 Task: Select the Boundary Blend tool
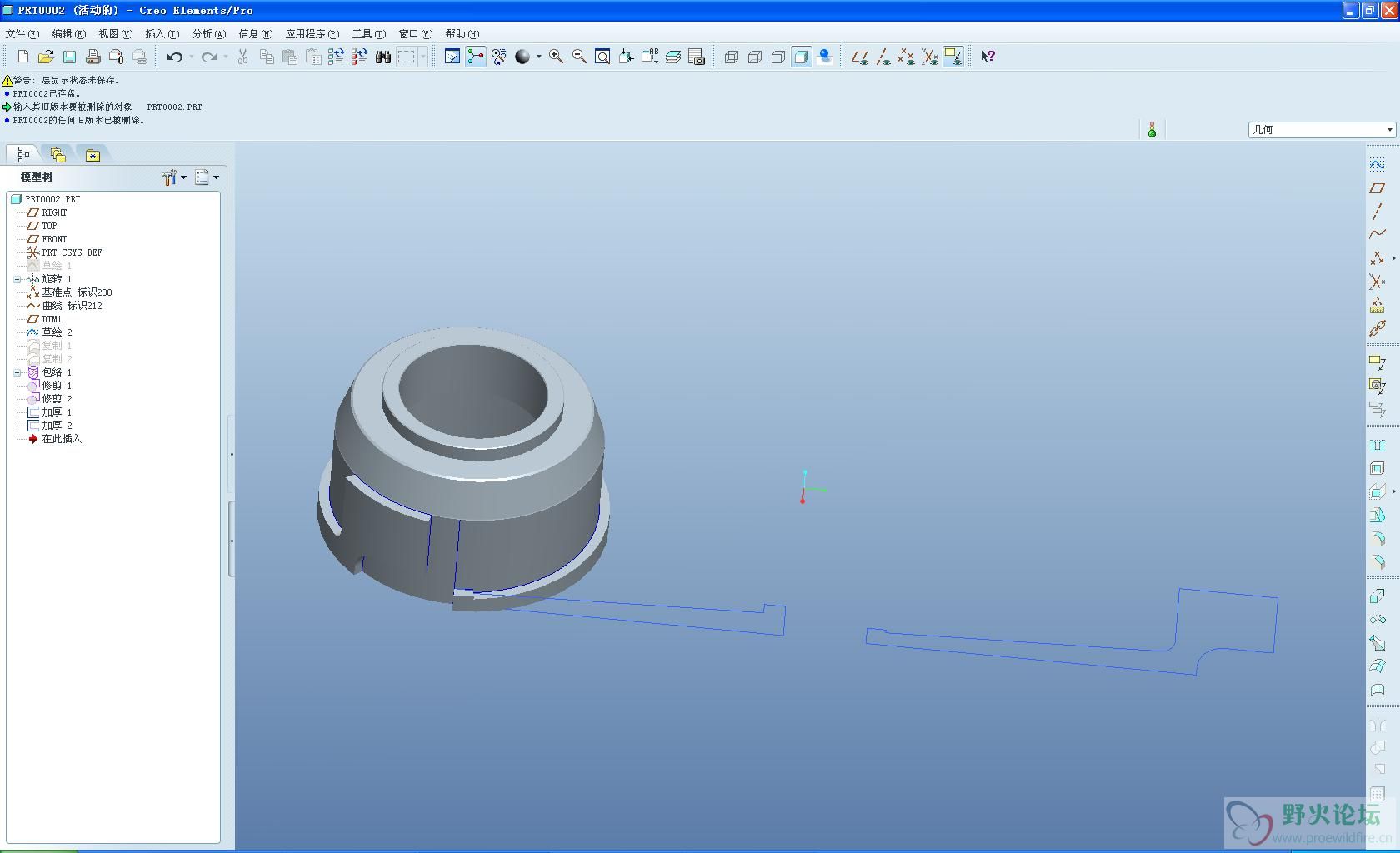(1377, 666)
